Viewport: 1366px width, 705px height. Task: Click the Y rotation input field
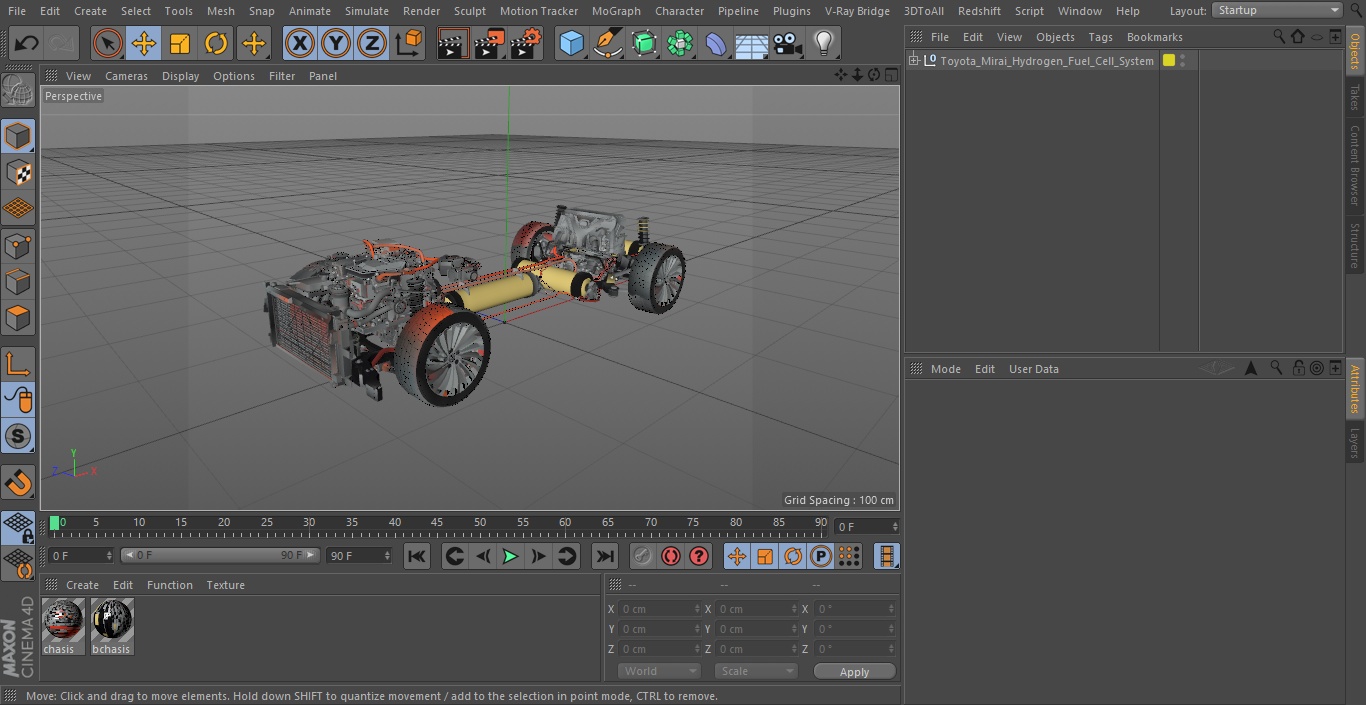[x=854, y=629]
